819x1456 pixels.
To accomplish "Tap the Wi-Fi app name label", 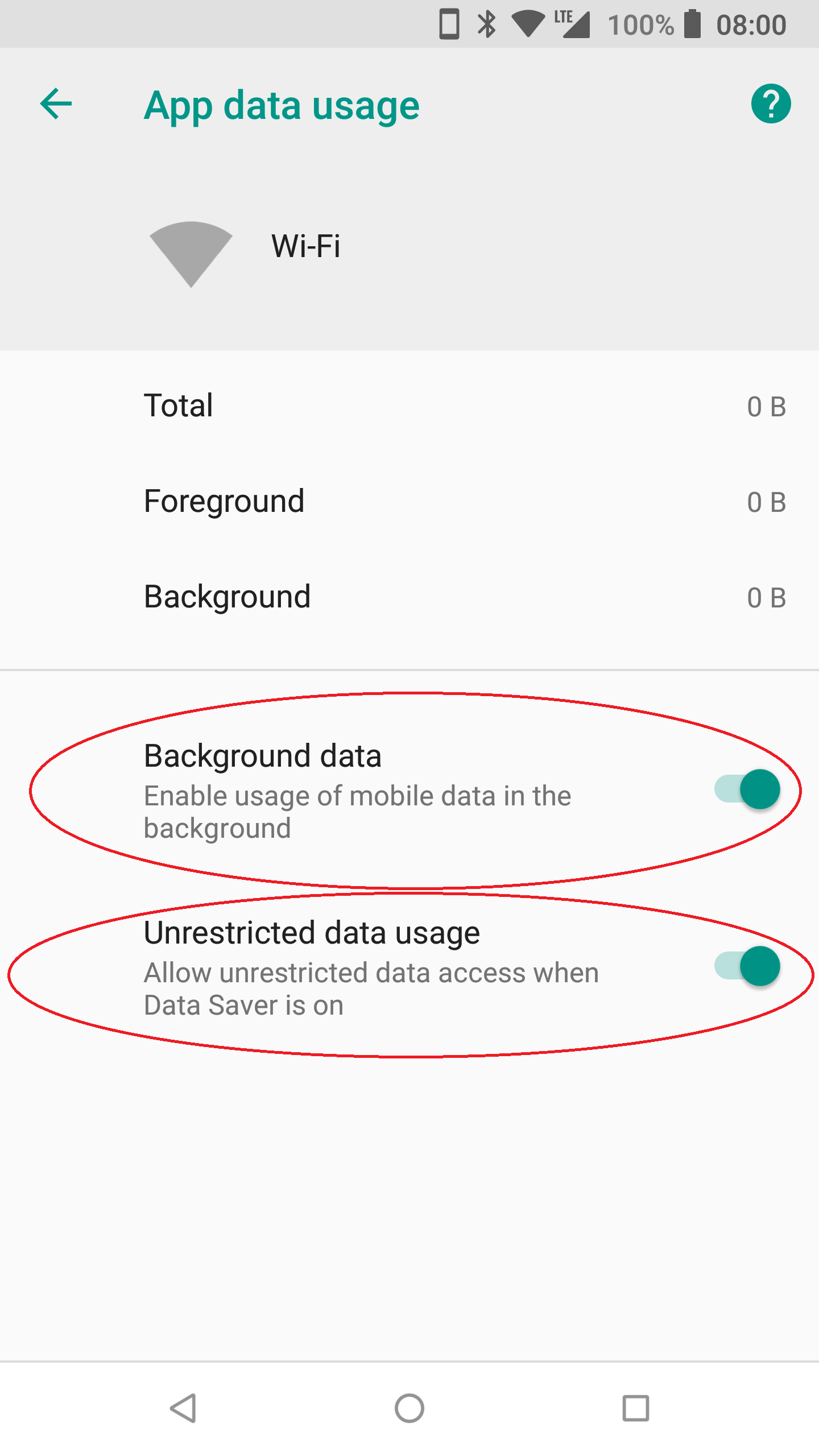I will tap(306, 246).
